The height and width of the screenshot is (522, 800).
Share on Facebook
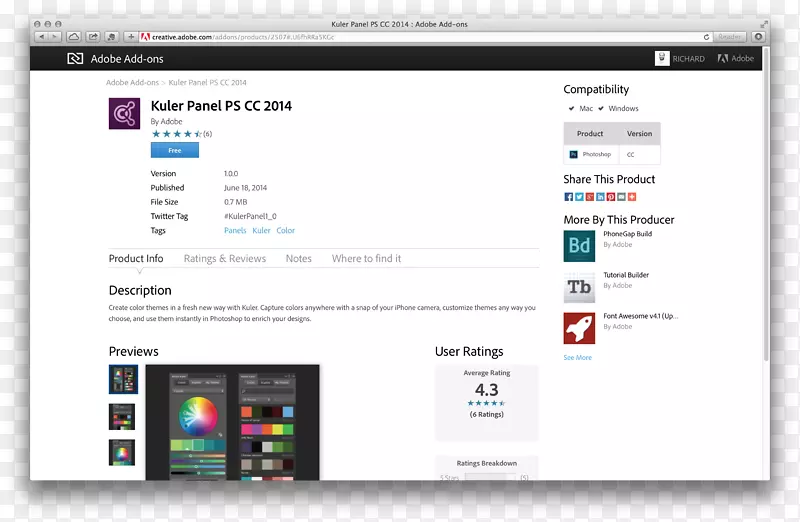point(568,196)
